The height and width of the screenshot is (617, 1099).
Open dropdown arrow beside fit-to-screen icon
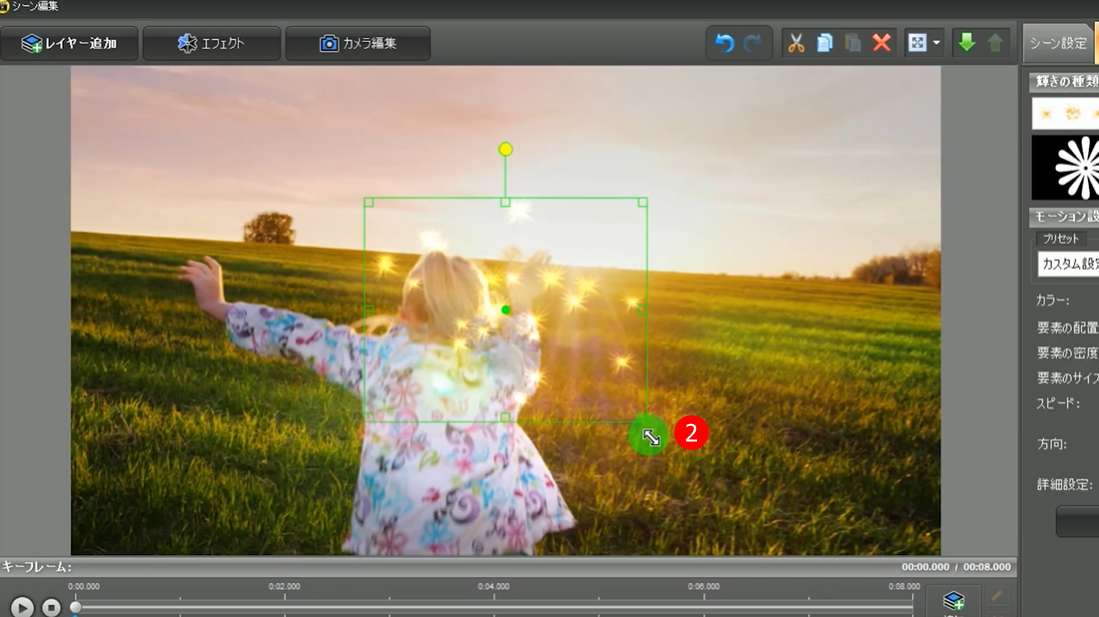click(936, 43)
